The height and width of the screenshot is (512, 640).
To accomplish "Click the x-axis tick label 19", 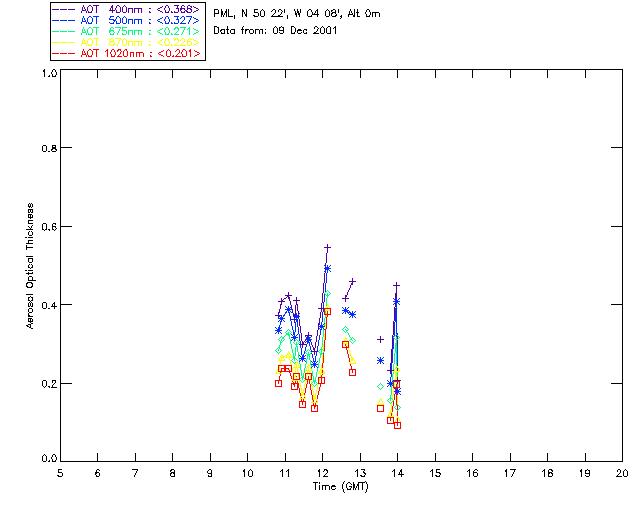I will 585,473.
